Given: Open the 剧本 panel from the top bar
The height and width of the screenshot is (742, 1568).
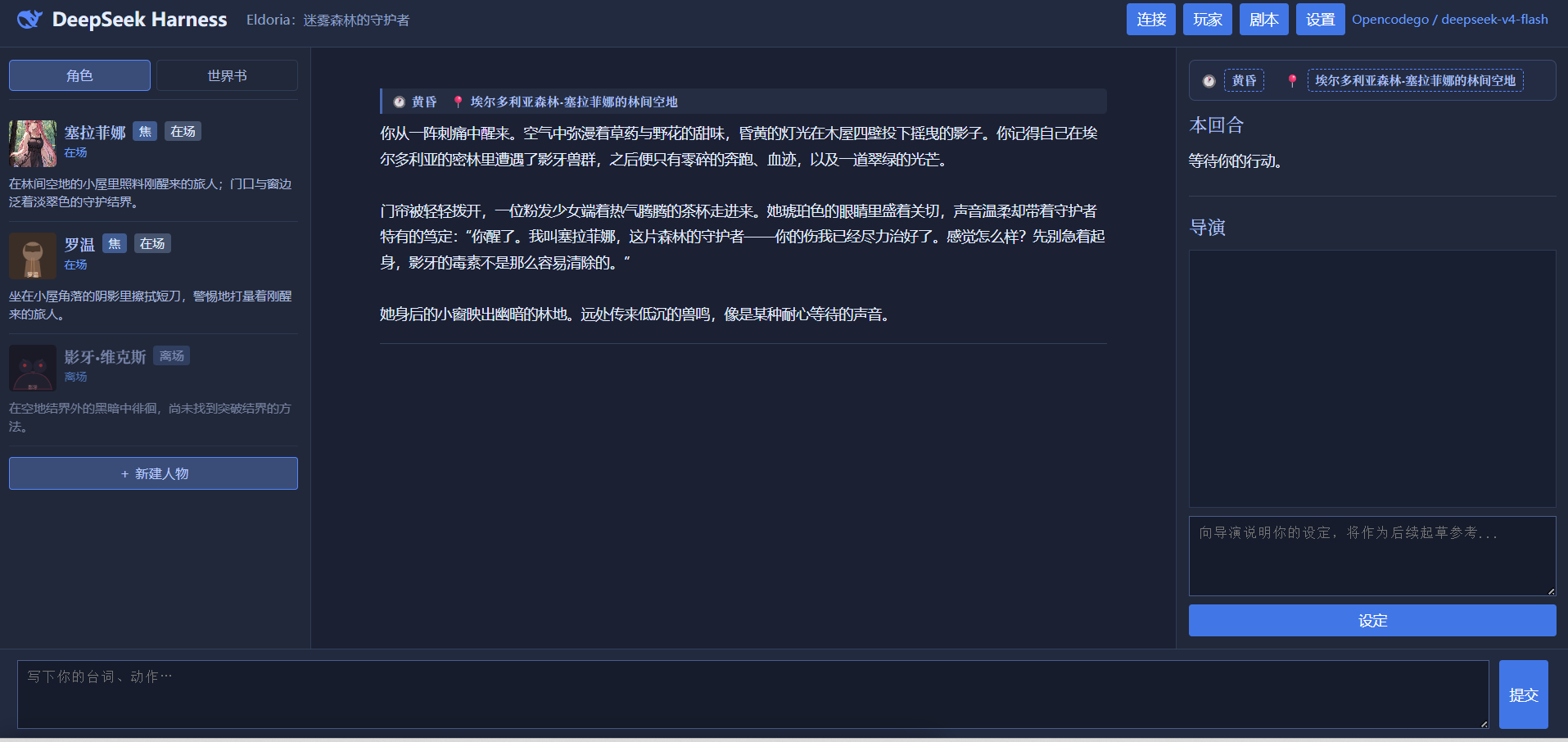Looking at the screenshot, I should click(1264, 20).
